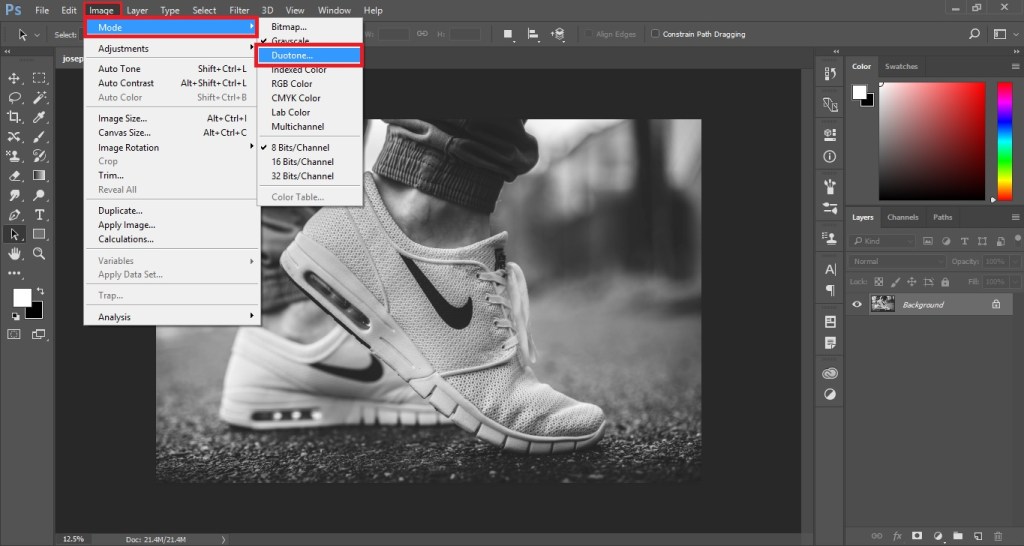Select the Dodge tool

coord(39,195)
